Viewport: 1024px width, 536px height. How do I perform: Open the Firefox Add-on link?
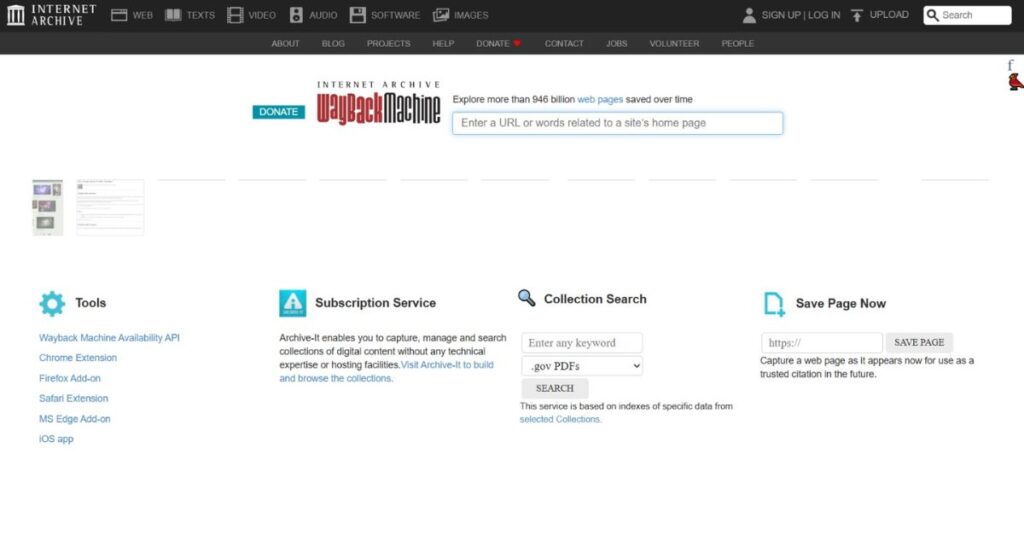pos(70,378)
